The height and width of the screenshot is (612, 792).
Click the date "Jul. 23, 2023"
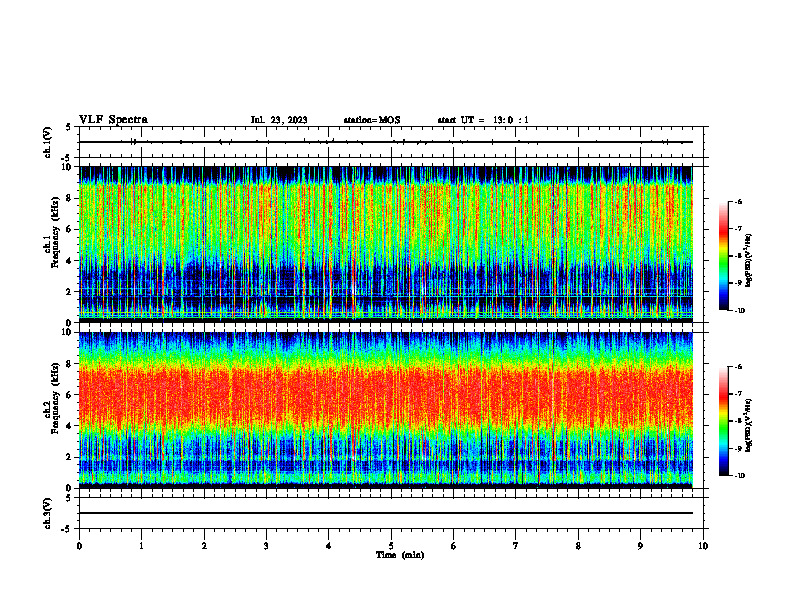pos(279,120)
